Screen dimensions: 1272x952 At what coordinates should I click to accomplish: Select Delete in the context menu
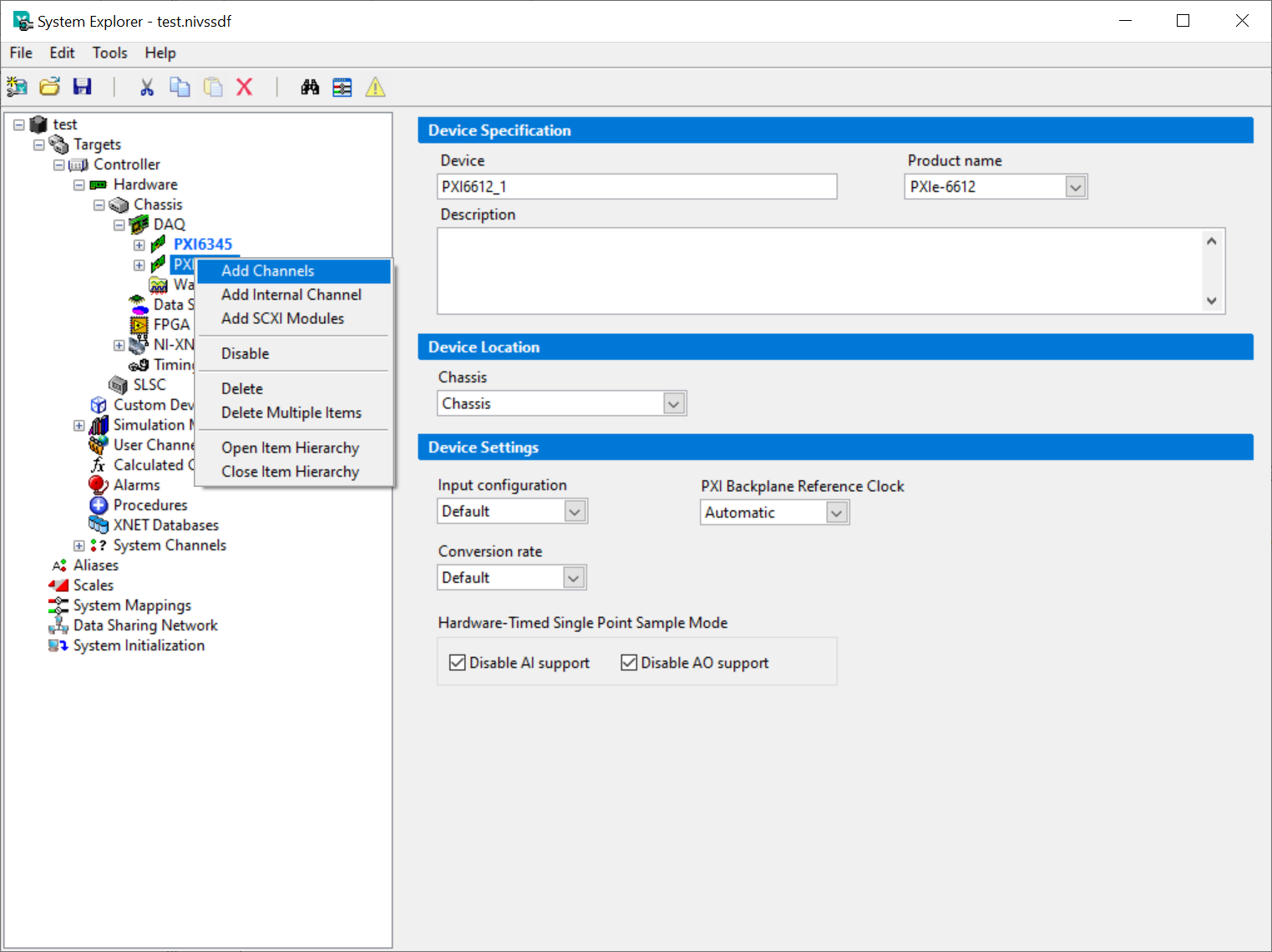294,389
